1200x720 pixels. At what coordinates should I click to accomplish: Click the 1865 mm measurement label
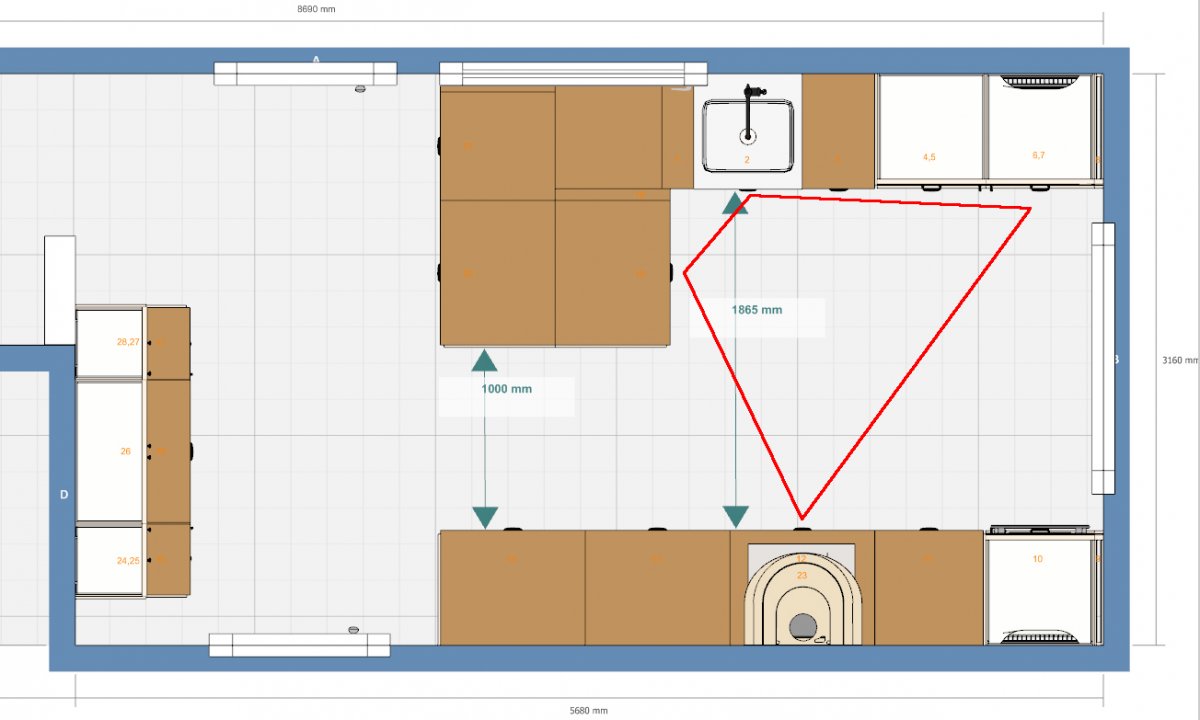(757, 310)
